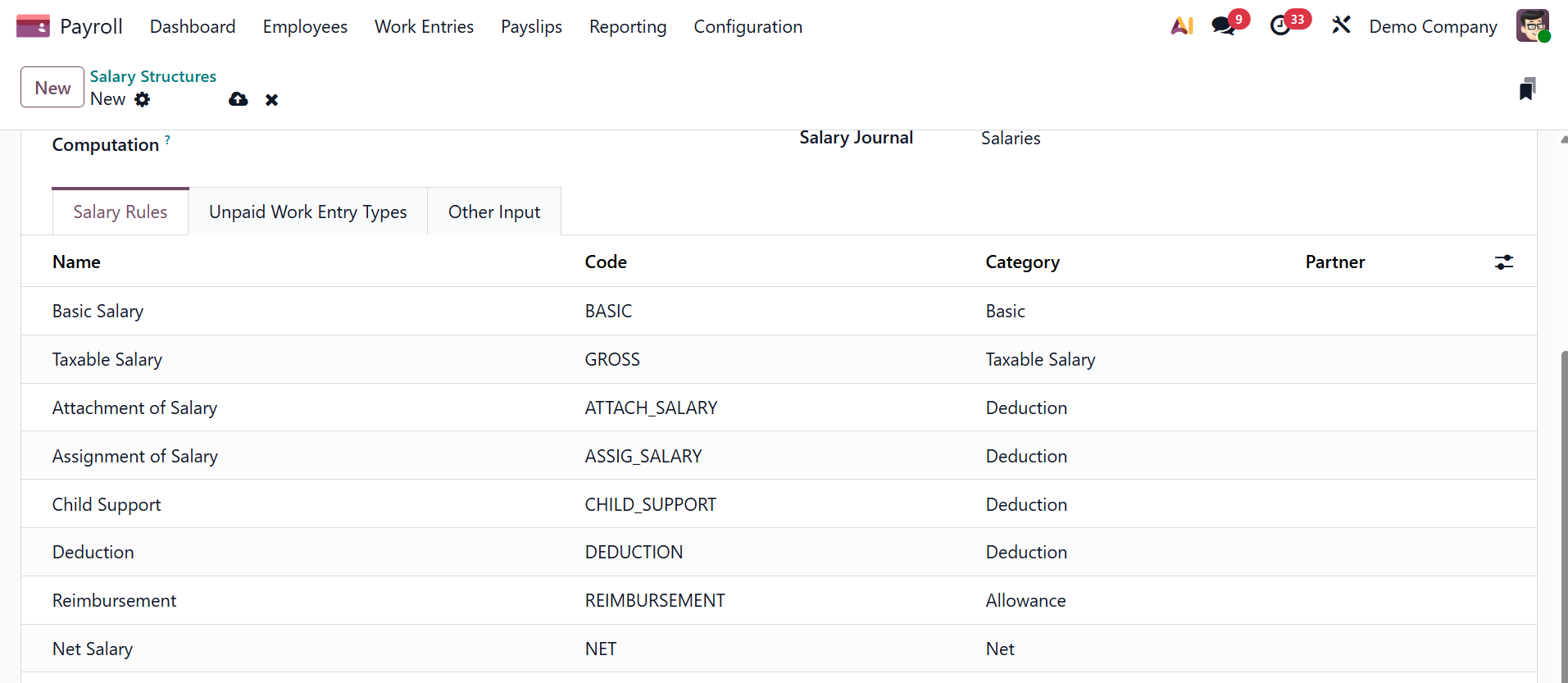Open optional columns settings in table header
Viewport: 1568px width, 683px height.
click(1503, 262)
